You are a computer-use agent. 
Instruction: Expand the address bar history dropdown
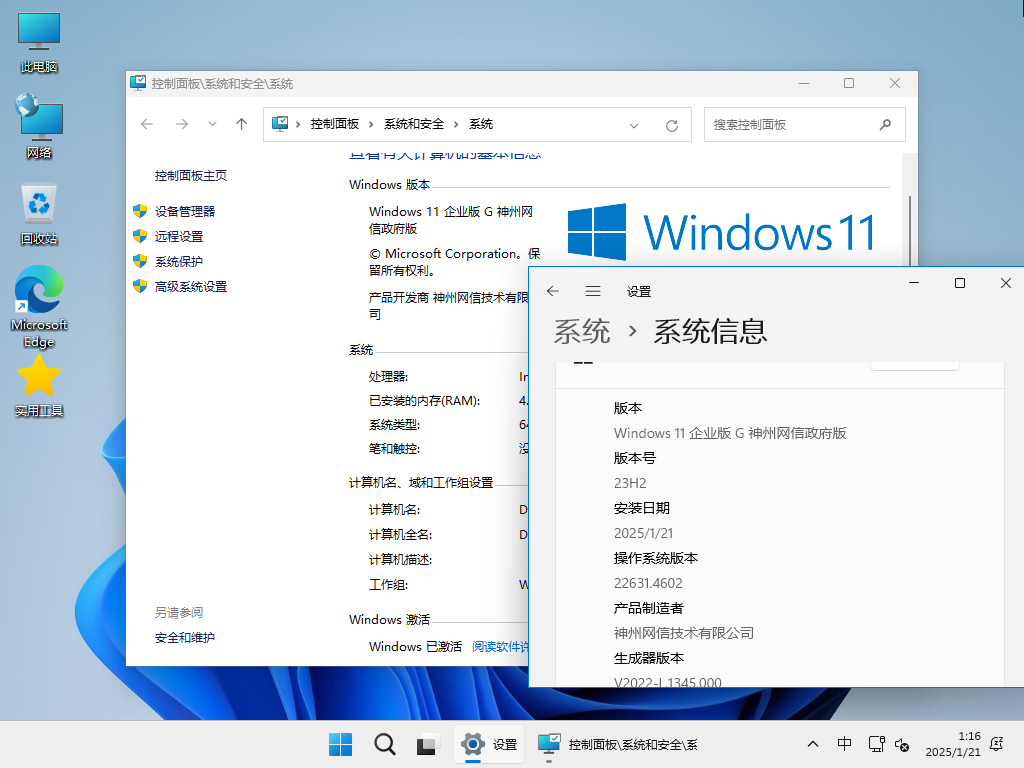(x=633, y=125)
